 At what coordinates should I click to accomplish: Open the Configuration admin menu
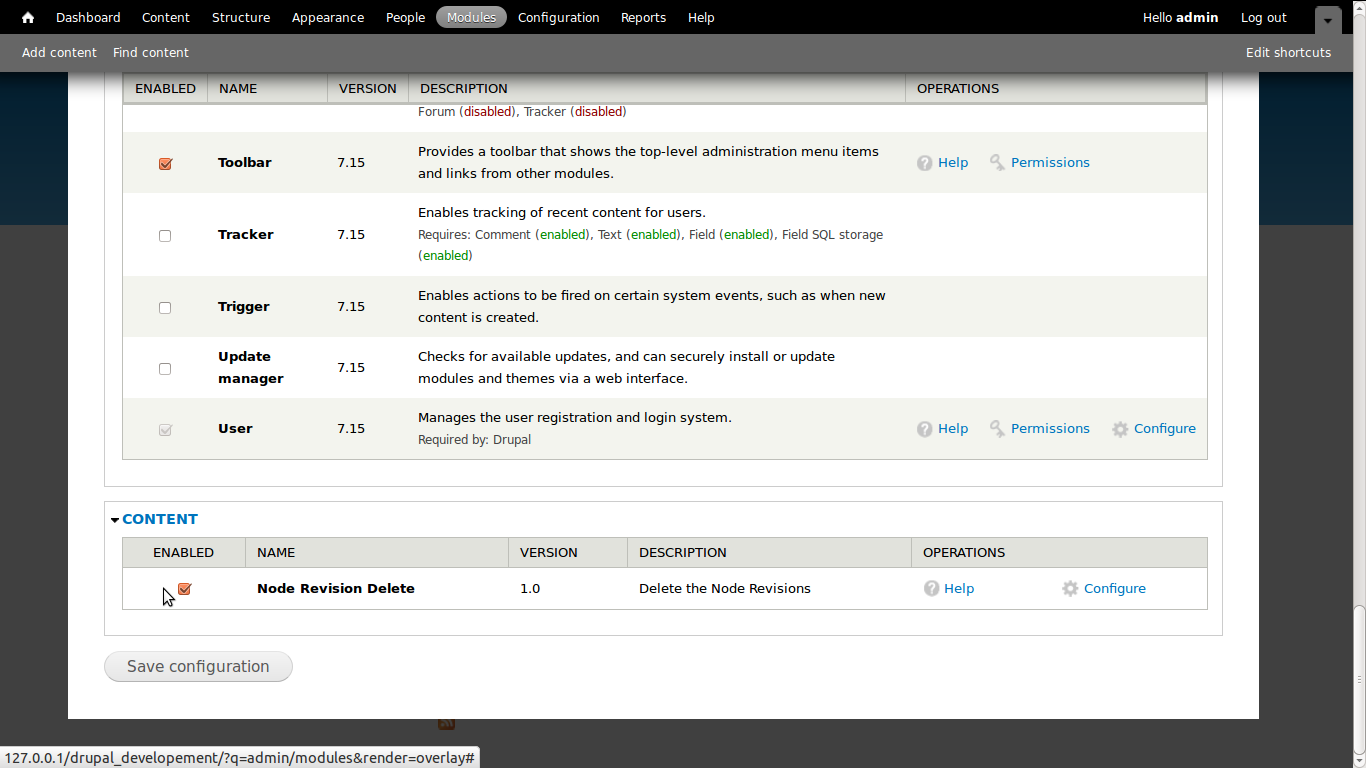tap(558, 17)
